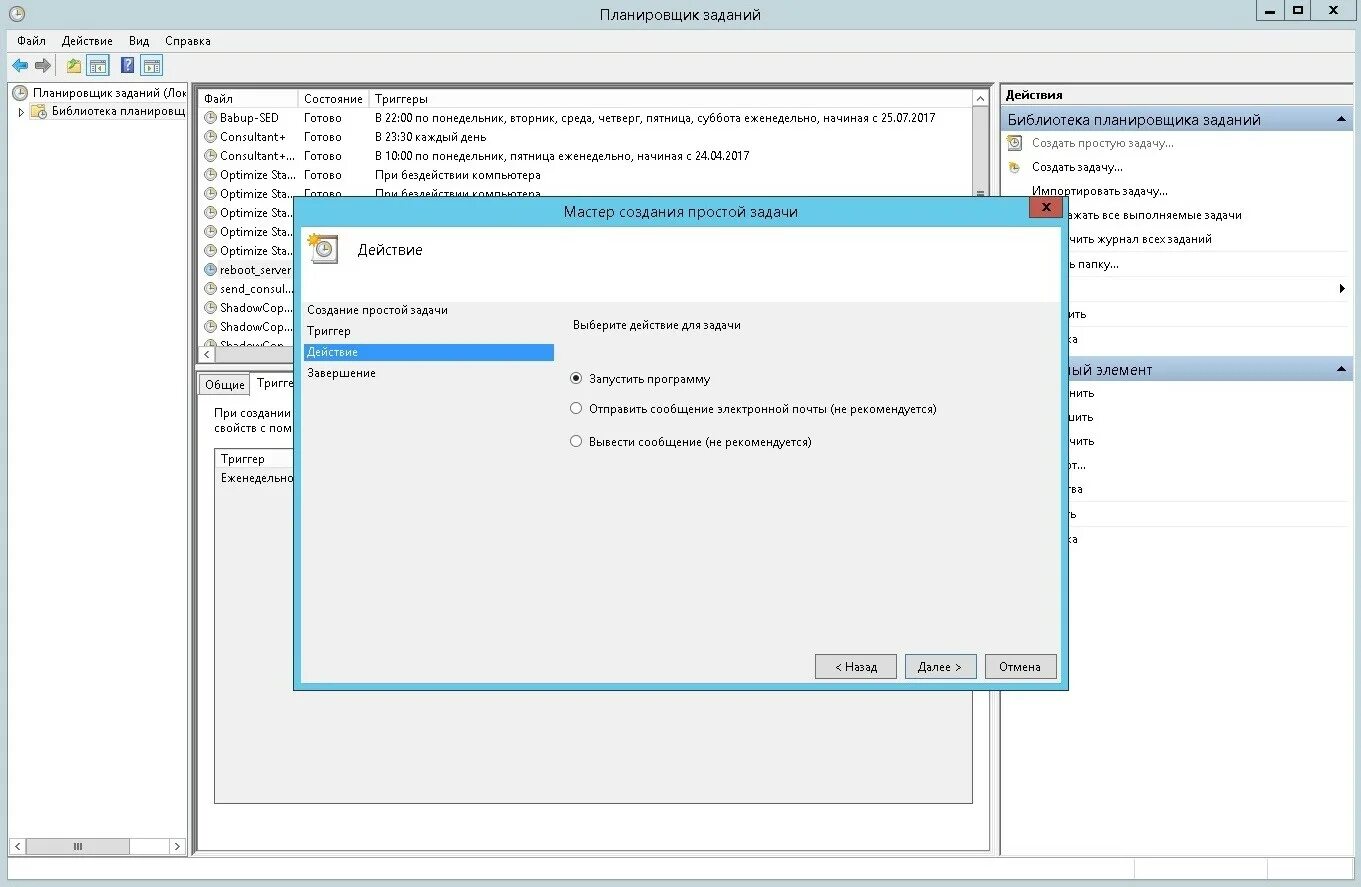Close the wizard with red X button
Viewport: 1361px width, 887px height.
(x=1045, y=207)
